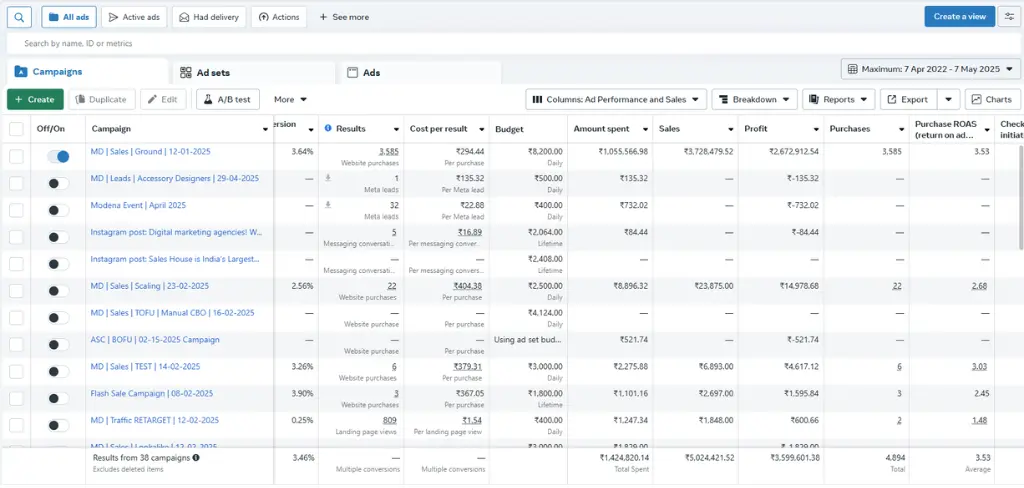1024x488 pixels.
Task: Click the Budget column header
Action: (509, 129)
